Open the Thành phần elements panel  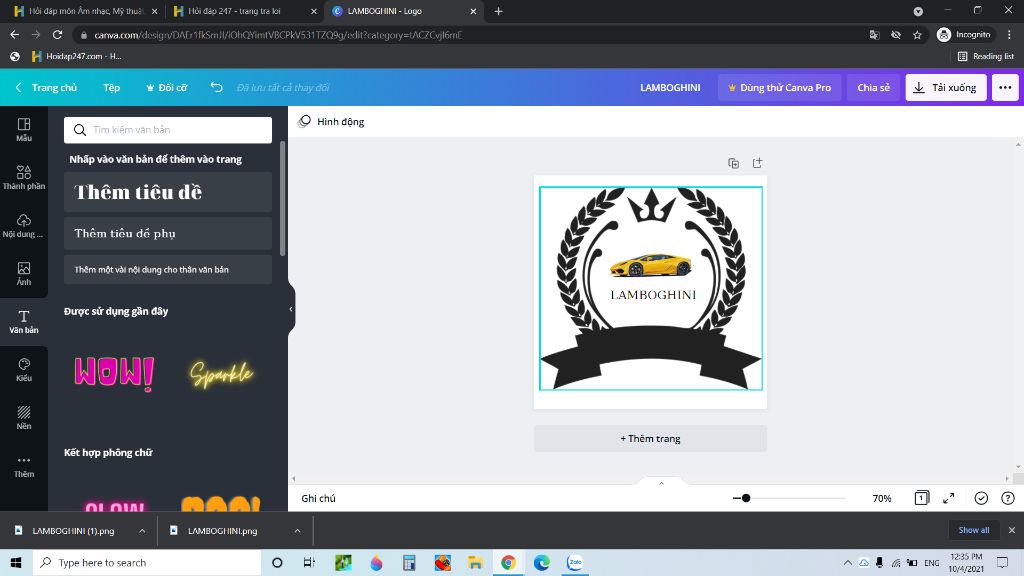pos(24,178)
